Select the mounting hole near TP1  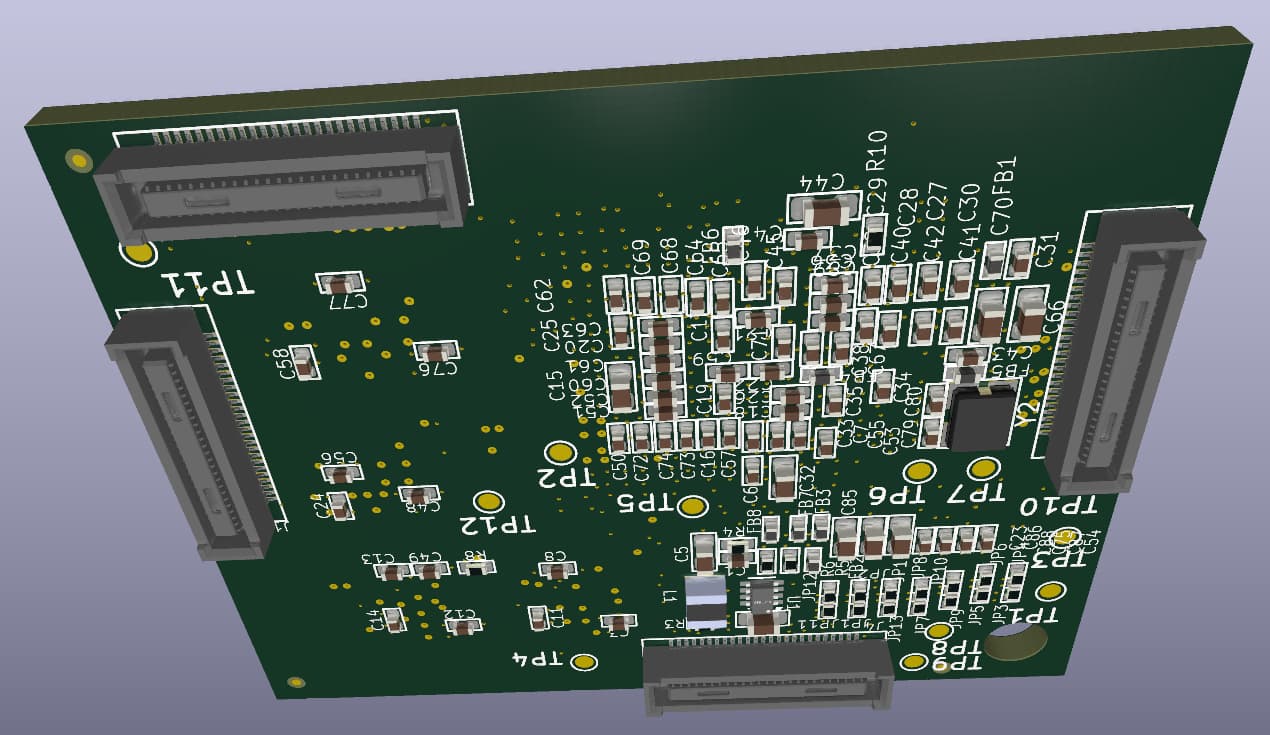click(1015, 643)
